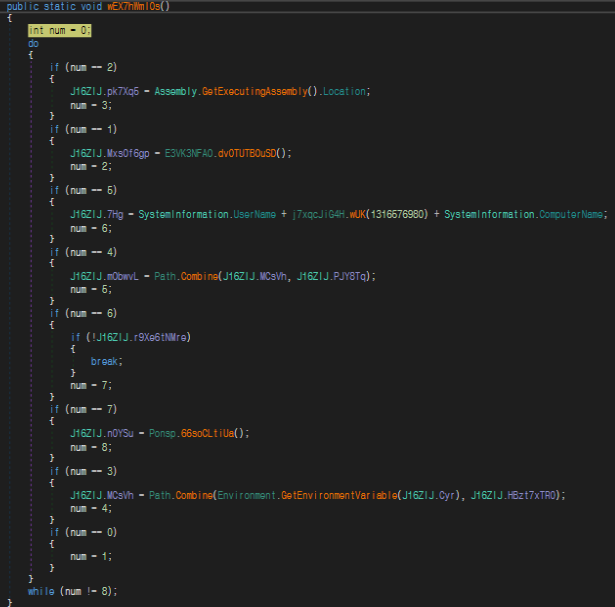Click the 7Hg field reference

(x=115, y=214)
